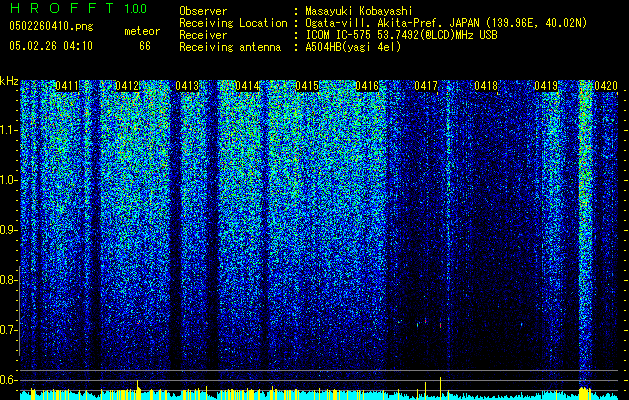Viewport: 629px width, 400px height.
Task: Click the date stamp 05.02.26 04:10
Action: (x=51, y=46)
